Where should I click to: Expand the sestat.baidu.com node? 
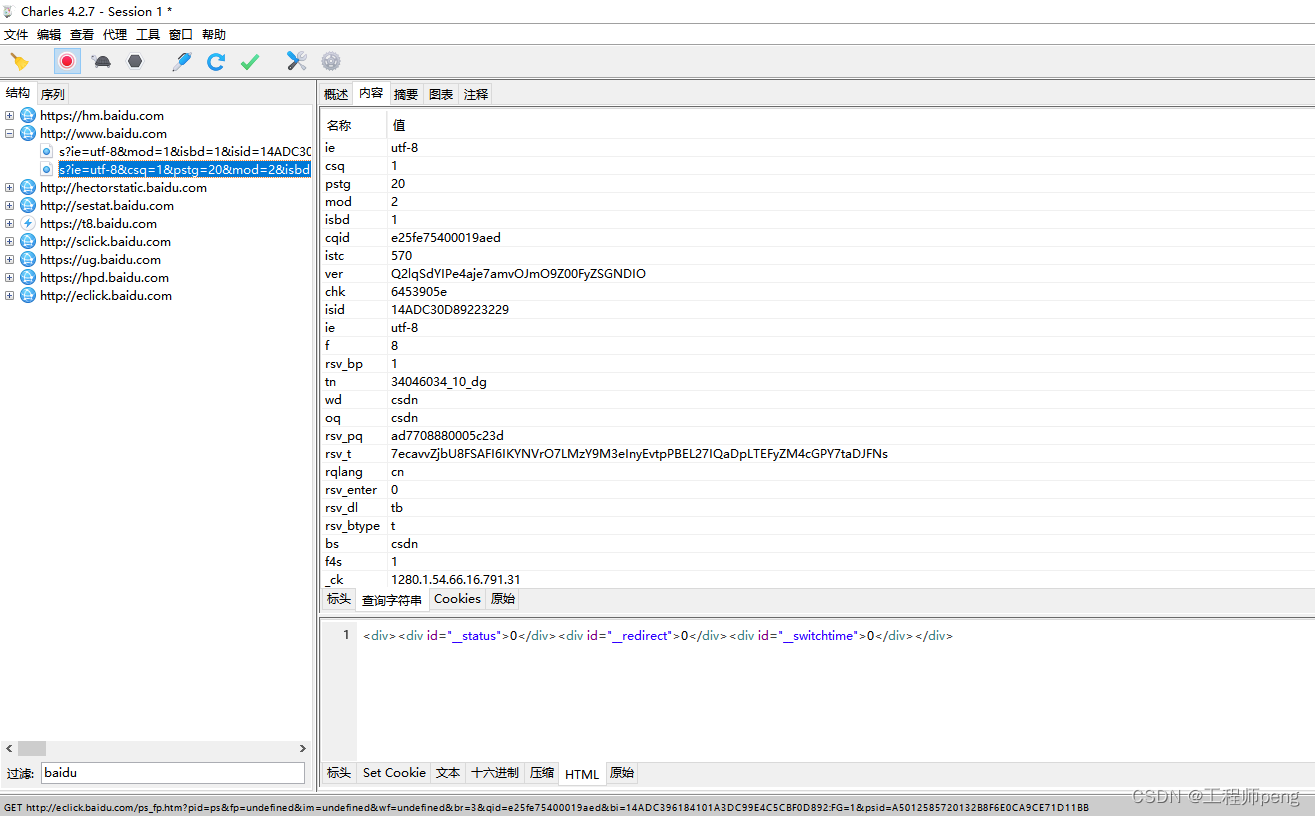tap(9, 206)
